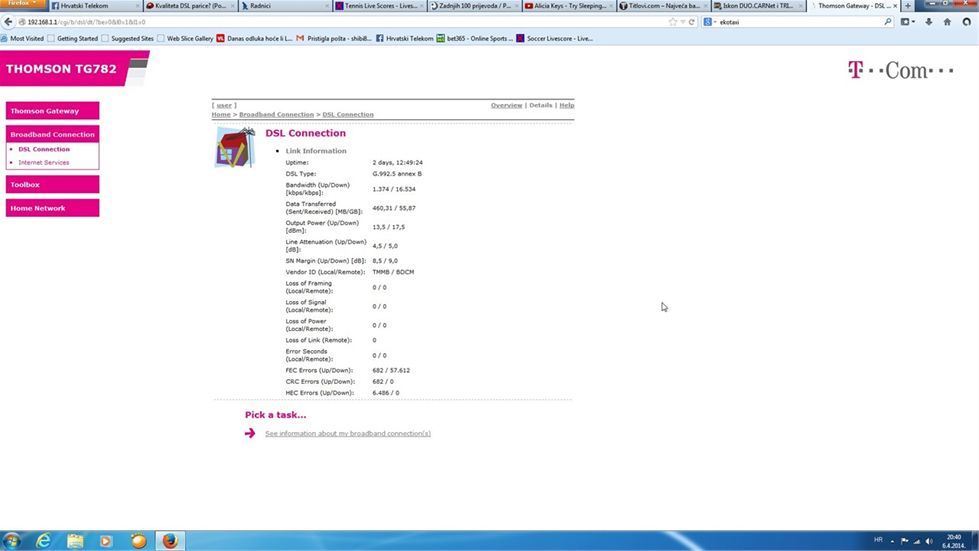Switch to the Alicia Keys YouTube tab
This screenshot has height=551, width=979.
tap(569, 6)
